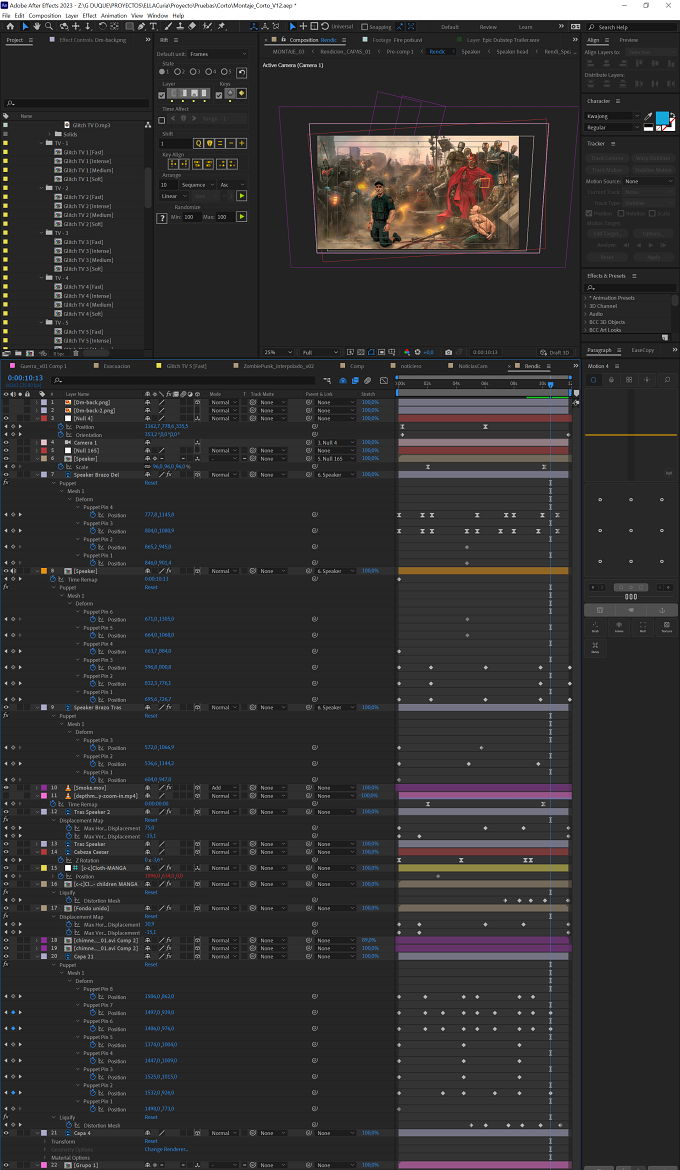Switch to the Review workspace
Image resolution: width=680 pixels, height=1170 pixels.
click(x=488, y=27)
